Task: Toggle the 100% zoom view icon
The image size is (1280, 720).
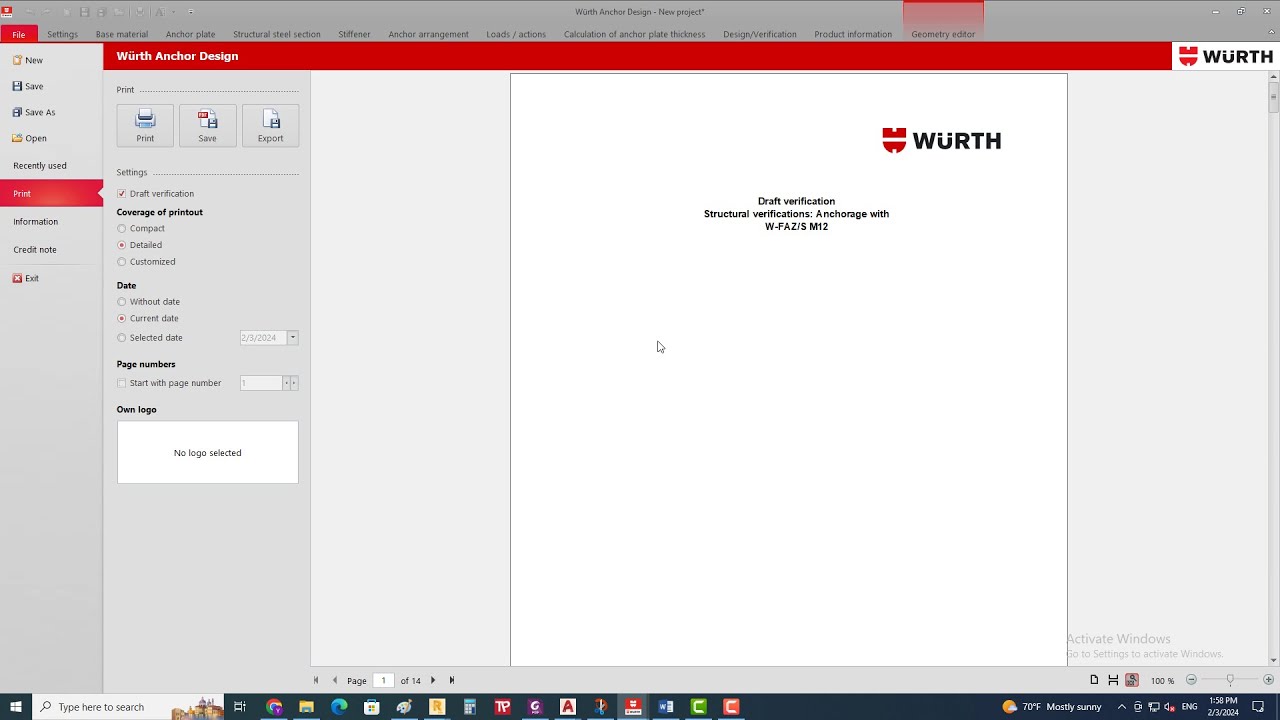Action: coord(1132,680)
